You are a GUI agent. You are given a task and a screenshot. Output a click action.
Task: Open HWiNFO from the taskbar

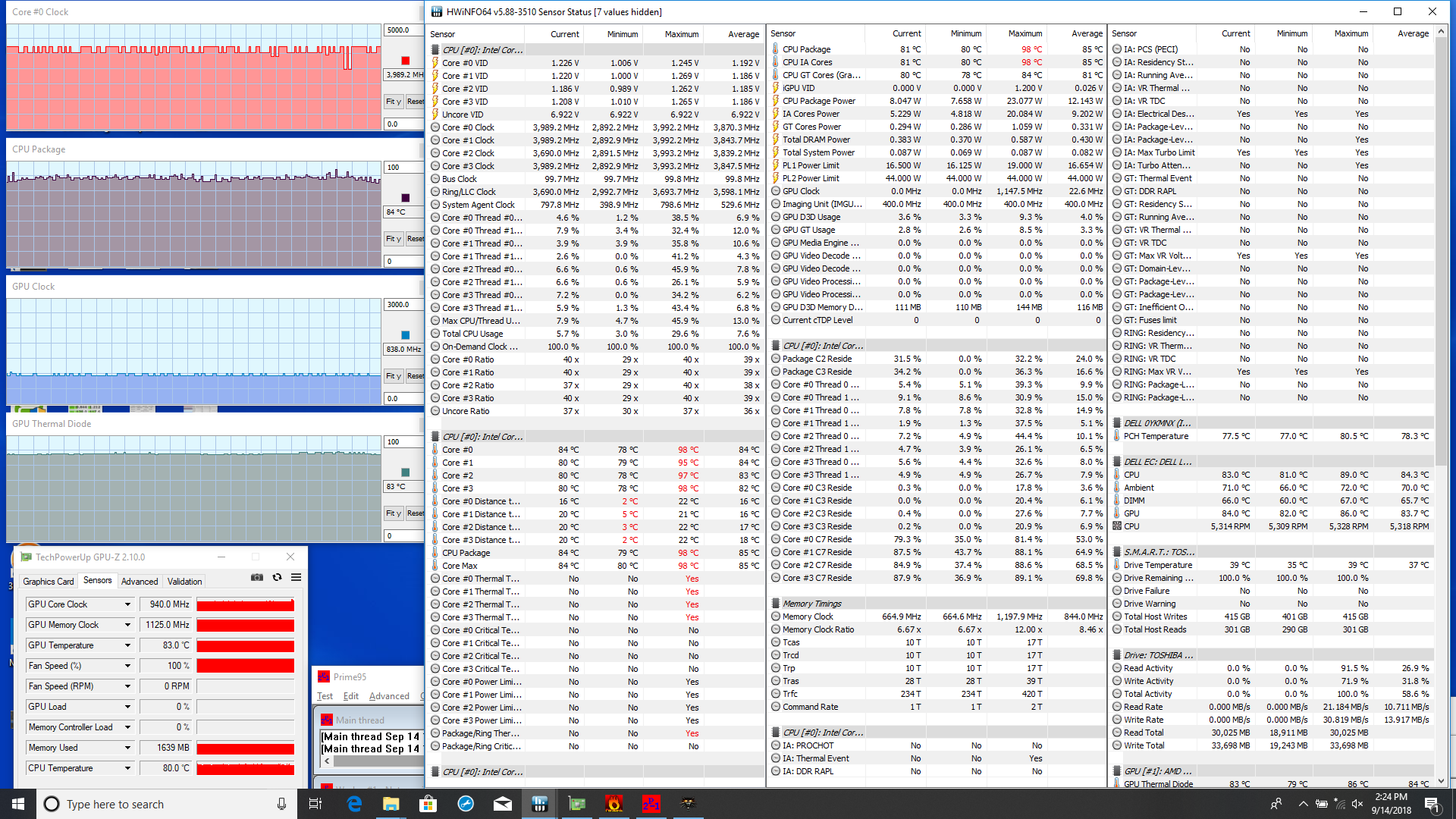(x=539, y=804)
